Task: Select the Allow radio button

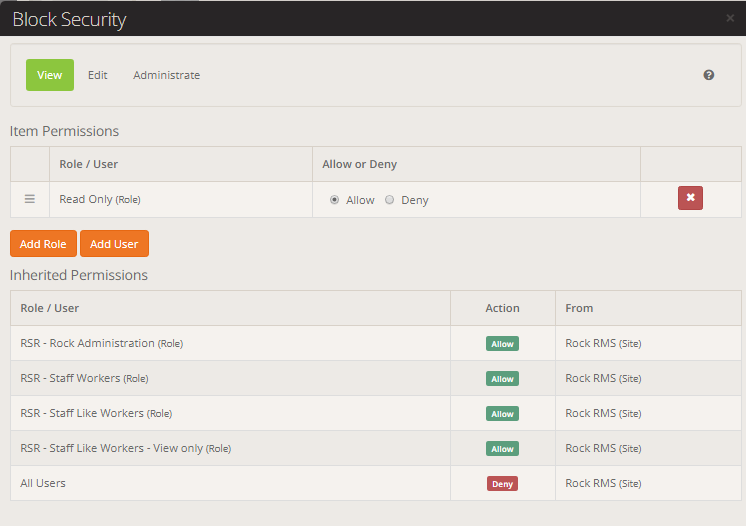Action: click(x=334, y=200)
